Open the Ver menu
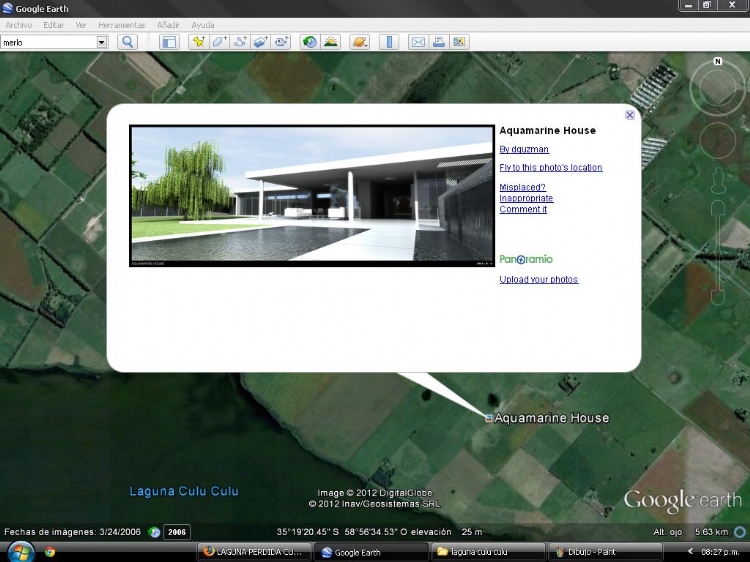750x562 pixels. 81,25
